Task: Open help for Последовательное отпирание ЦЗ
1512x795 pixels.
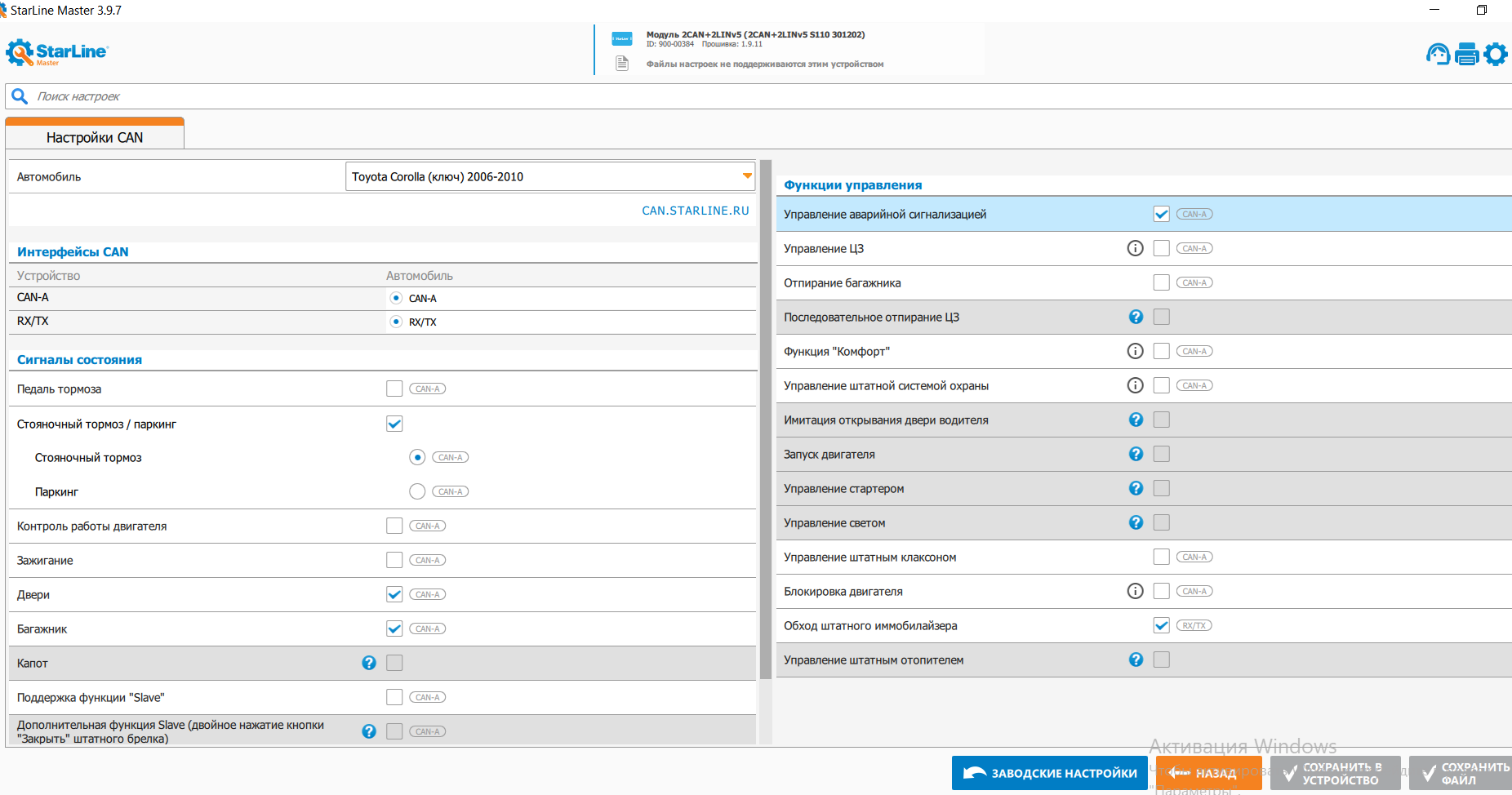Action: 1136,317
